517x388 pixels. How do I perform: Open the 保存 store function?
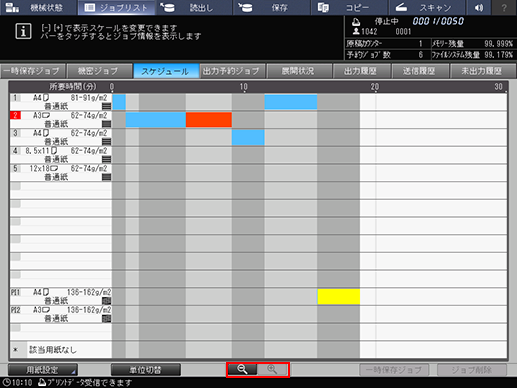click(272, 7)
